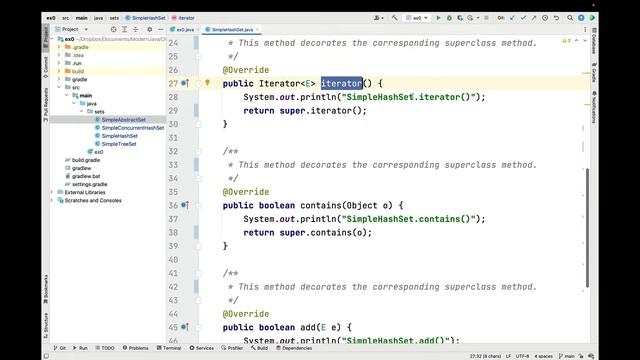Image resolution: width=640 pixels, height=360 pixels.
Task: Open the user account dropdown in toolbar
Action: coord(378,18)
